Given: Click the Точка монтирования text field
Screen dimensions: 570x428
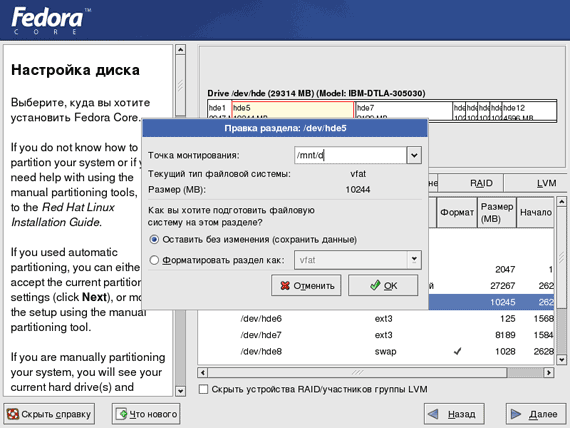Looking at the screenshot, I should click(x=350, y=155).
